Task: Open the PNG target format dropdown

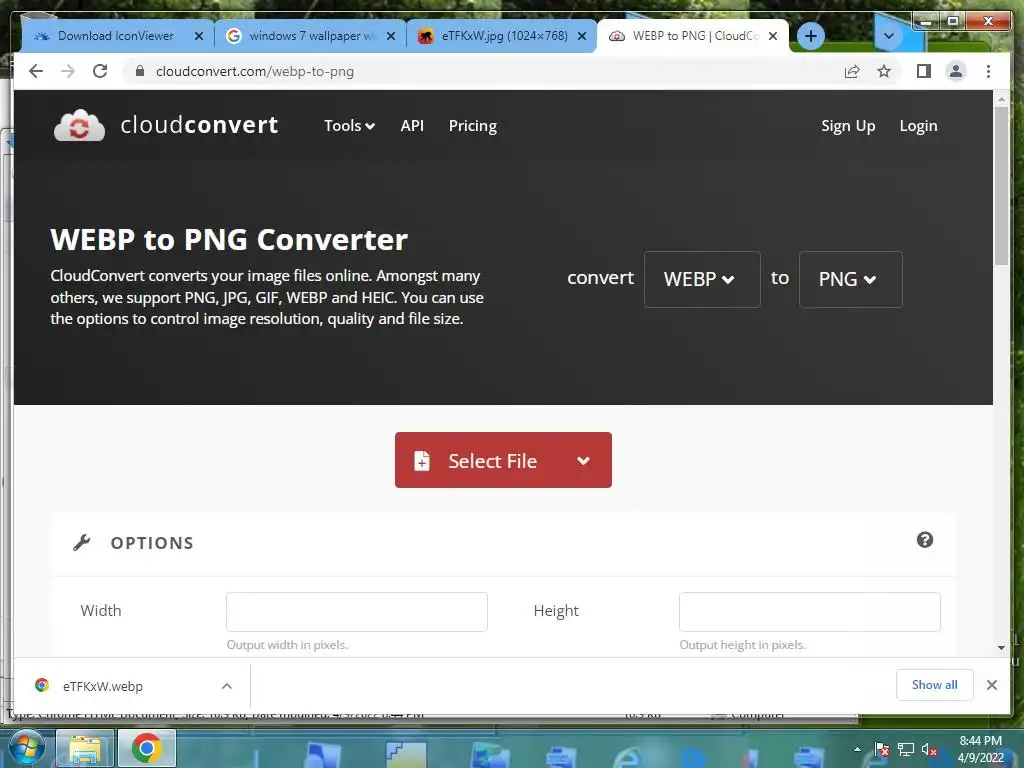Action: tap(850, 279)
